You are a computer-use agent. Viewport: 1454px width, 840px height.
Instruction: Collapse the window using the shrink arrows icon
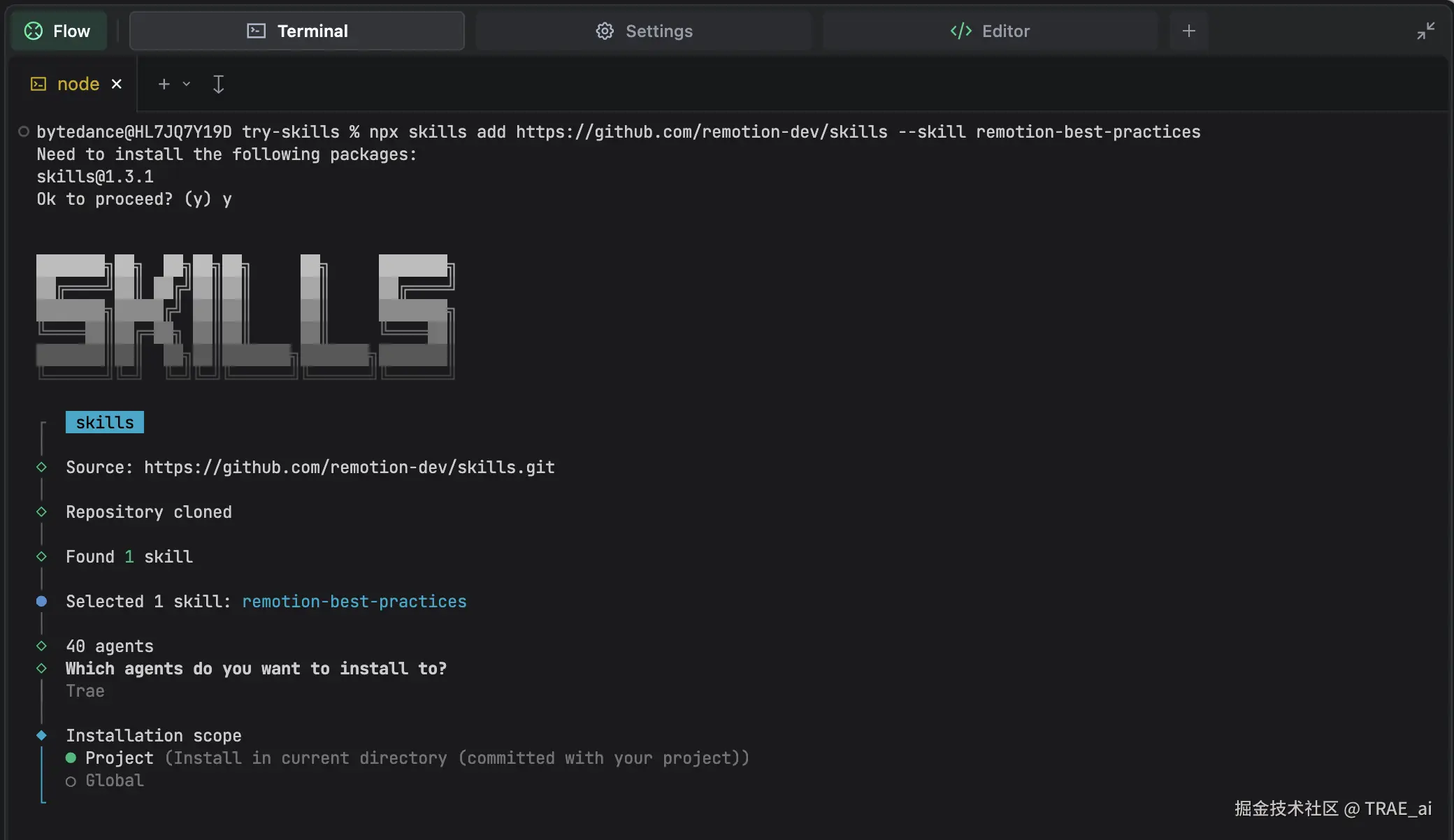tap(1425, 31)
